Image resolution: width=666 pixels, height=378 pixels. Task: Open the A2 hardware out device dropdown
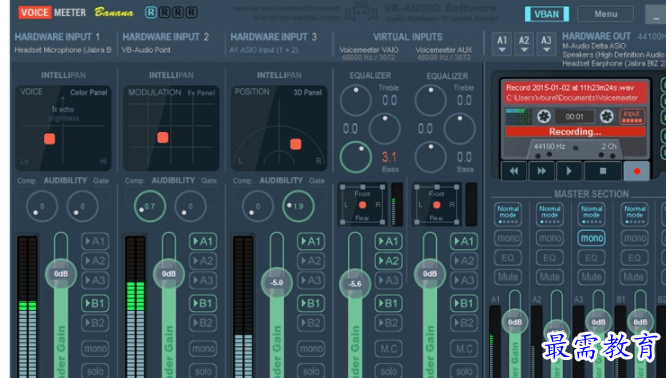(524, 44)
